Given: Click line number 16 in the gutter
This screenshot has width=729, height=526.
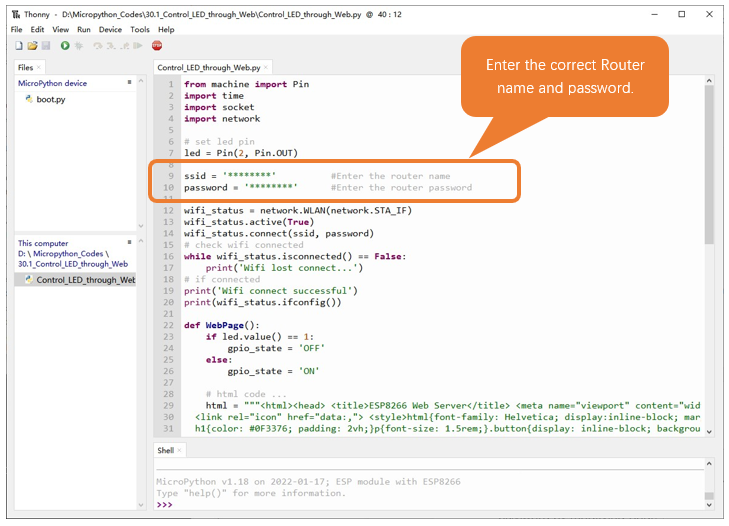Looking at the screenshot, I should click(x=168, y=256).
